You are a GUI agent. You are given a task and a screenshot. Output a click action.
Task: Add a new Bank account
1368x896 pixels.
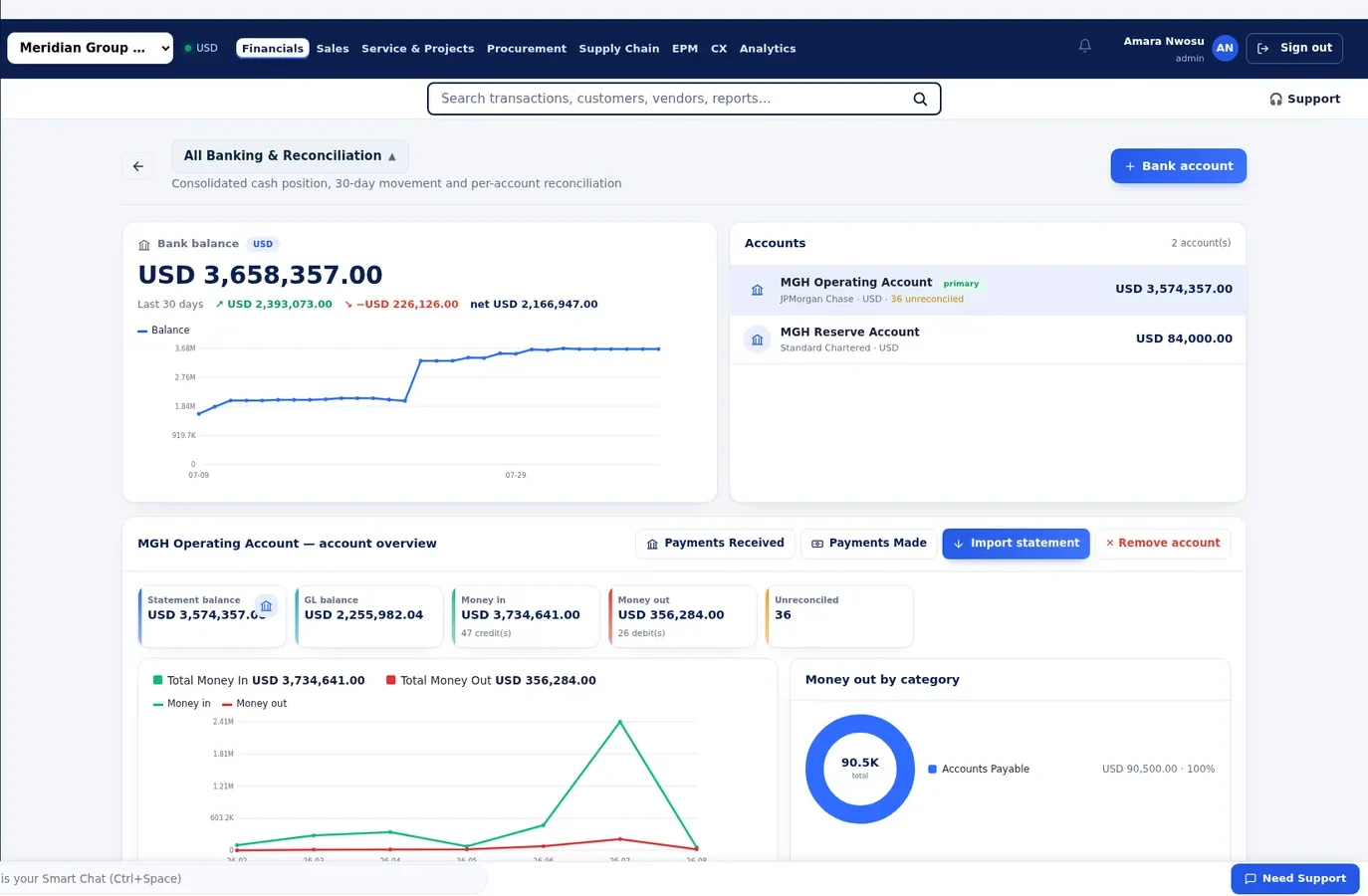pos(1178,166)
